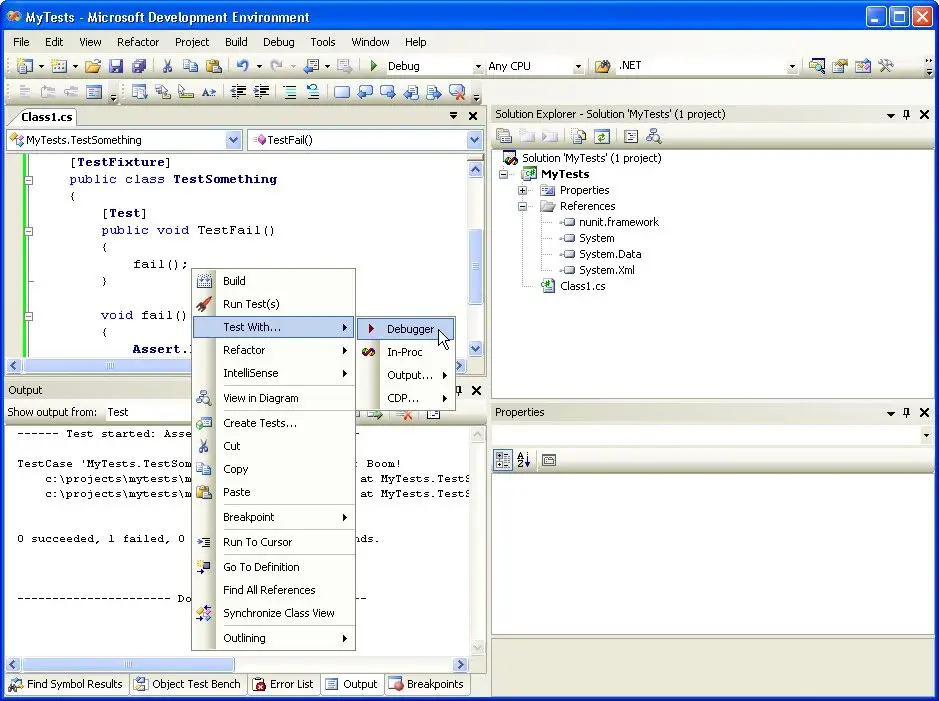Select Debugger from Test With submenu
This screenshot has width=939, height=701.
(x=406, y=329)
